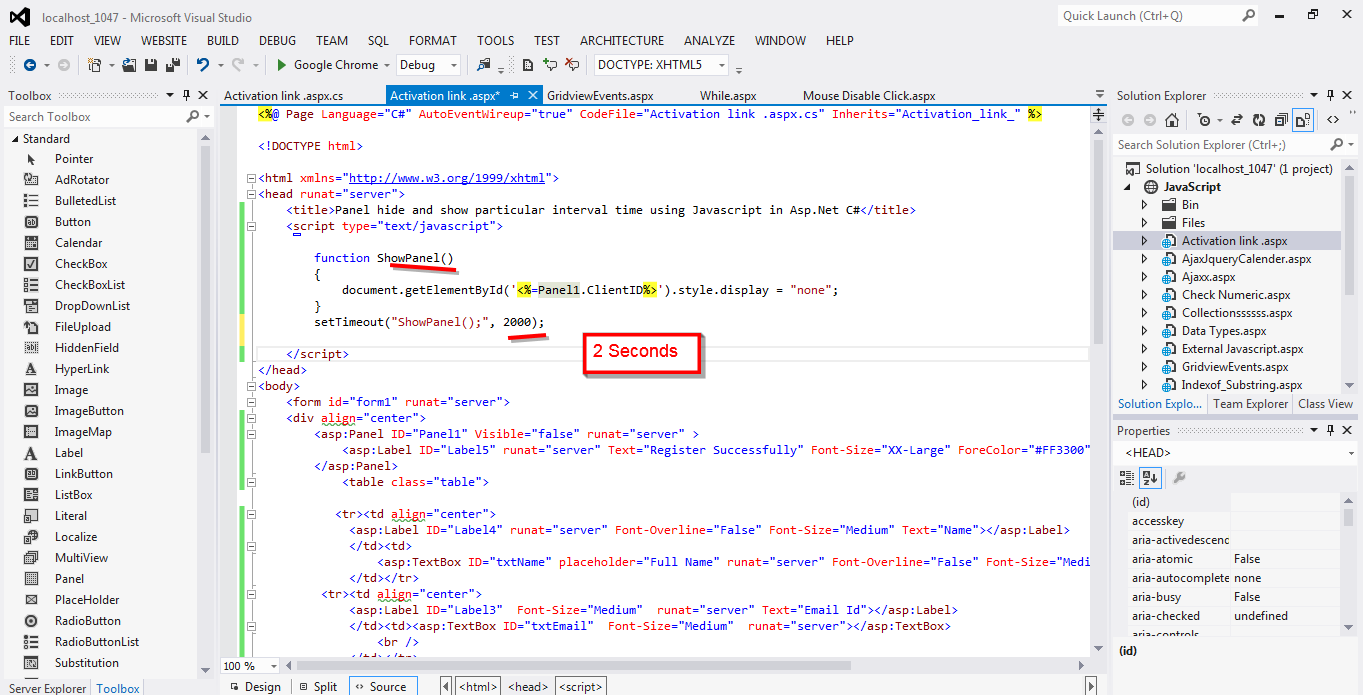
Task: Click the View Code icon in Solution Explorer
Action: pos(1333,120)
